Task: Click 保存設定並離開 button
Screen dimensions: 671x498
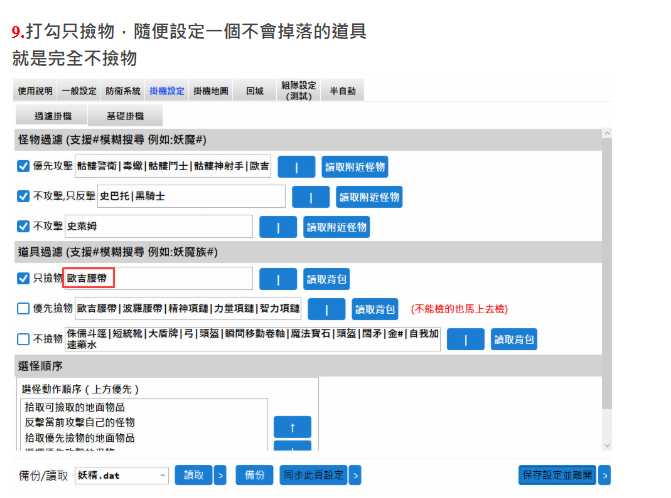Action: [x=557, y=475]
